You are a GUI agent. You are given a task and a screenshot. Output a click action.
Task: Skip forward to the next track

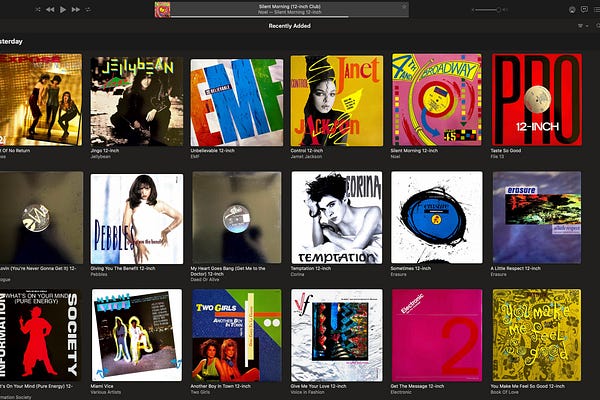tap(76, 10)
